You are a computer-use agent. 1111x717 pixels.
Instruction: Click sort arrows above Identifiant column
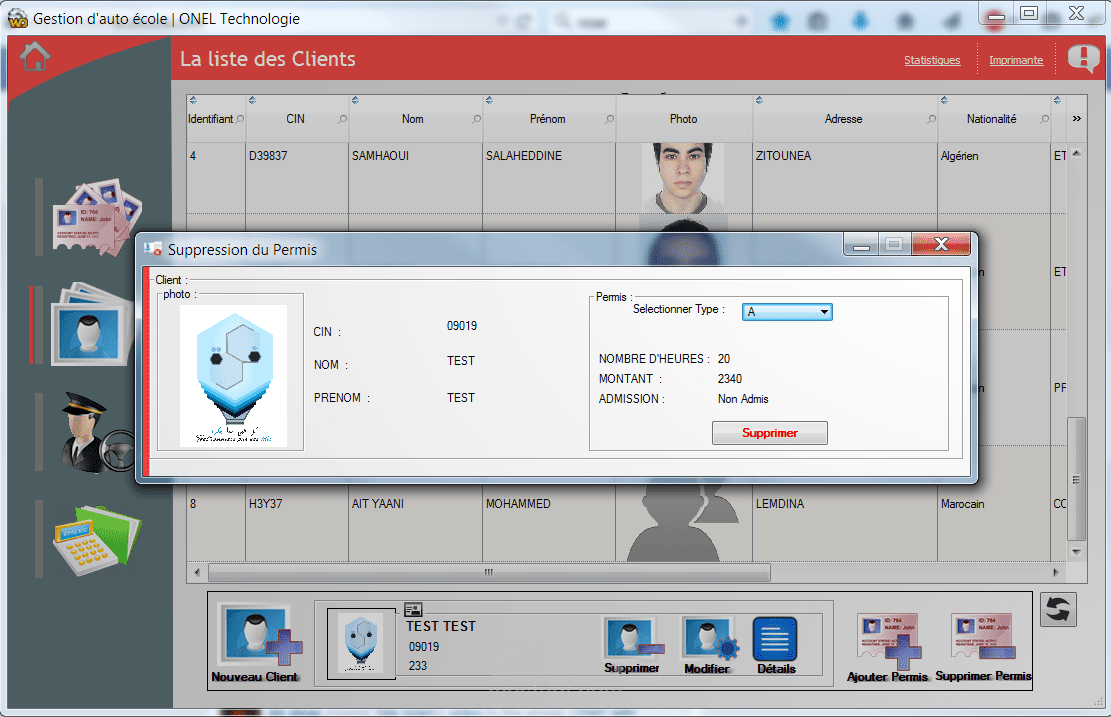click(x=193, y=100)
